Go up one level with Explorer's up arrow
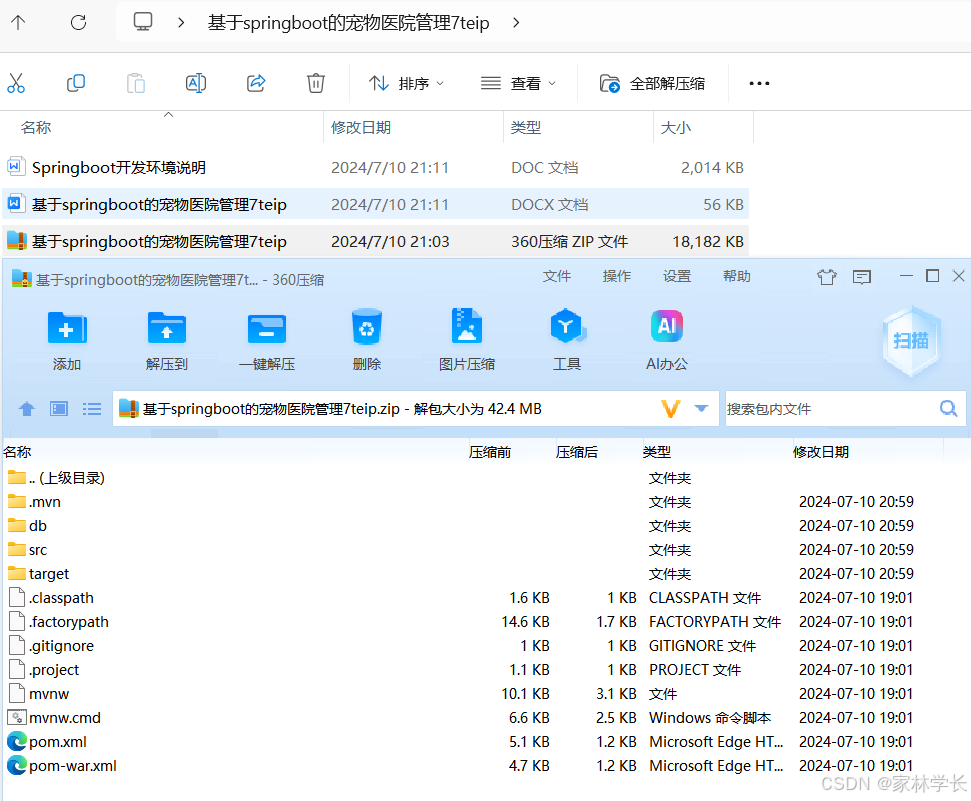971x801 pixels. tap(18, 23)
